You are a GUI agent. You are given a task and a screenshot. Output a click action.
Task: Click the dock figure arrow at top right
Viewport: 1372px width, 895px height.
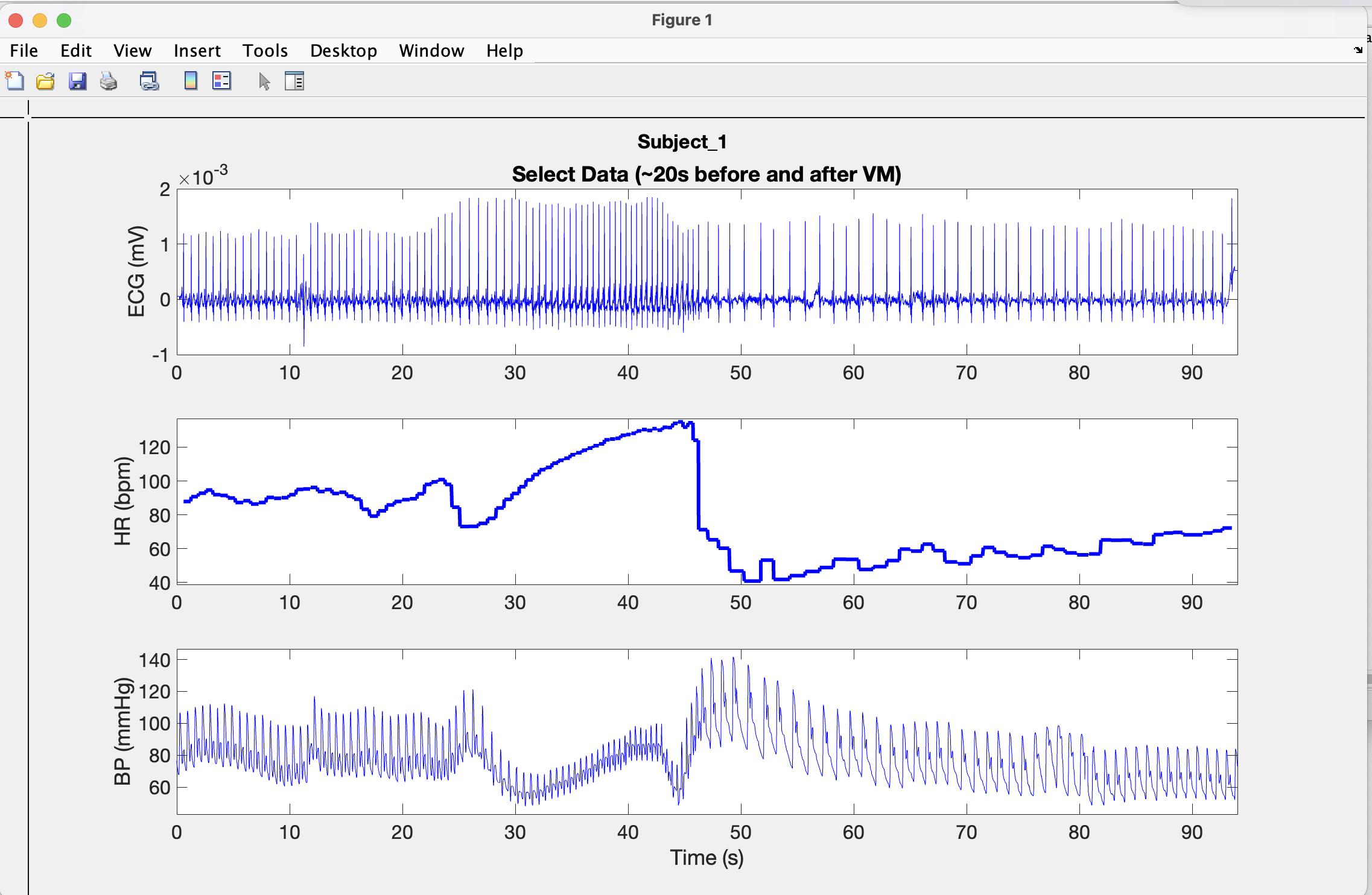1358,50
